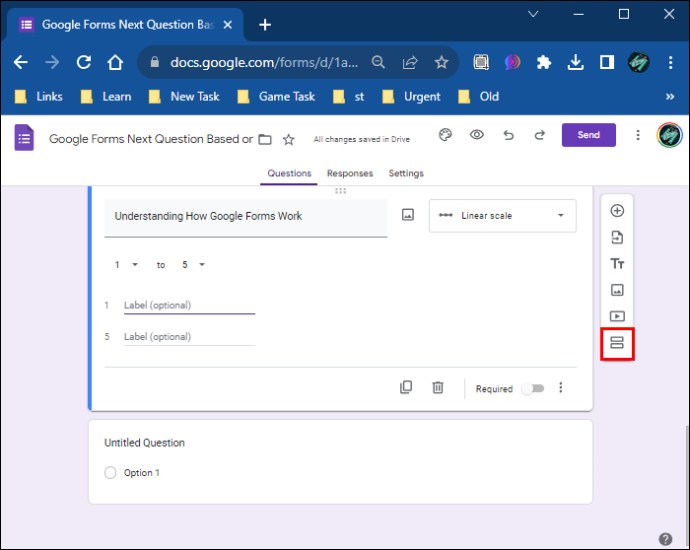This screenshot has height=550, width=690.
Task: Open the Game Task bookmark folder
Action: pos(276,96)
